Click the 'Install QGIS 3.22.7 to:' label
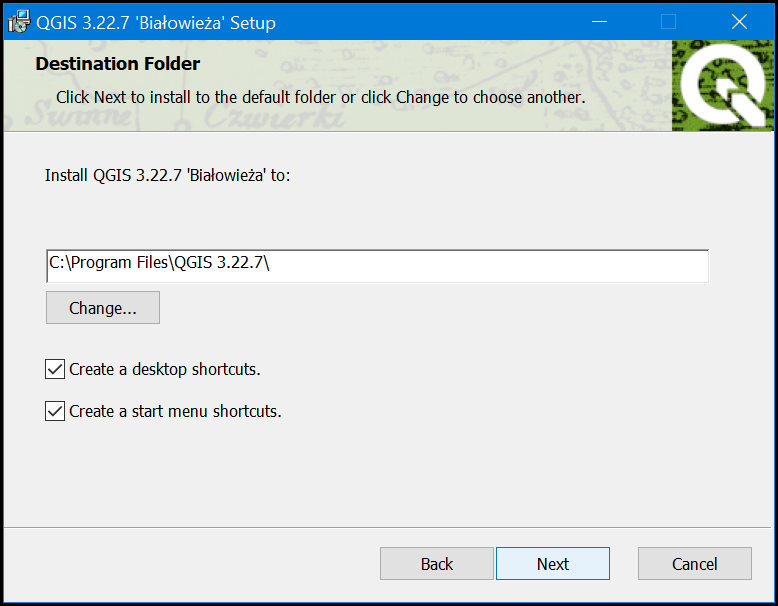 [x=167, y=175]
